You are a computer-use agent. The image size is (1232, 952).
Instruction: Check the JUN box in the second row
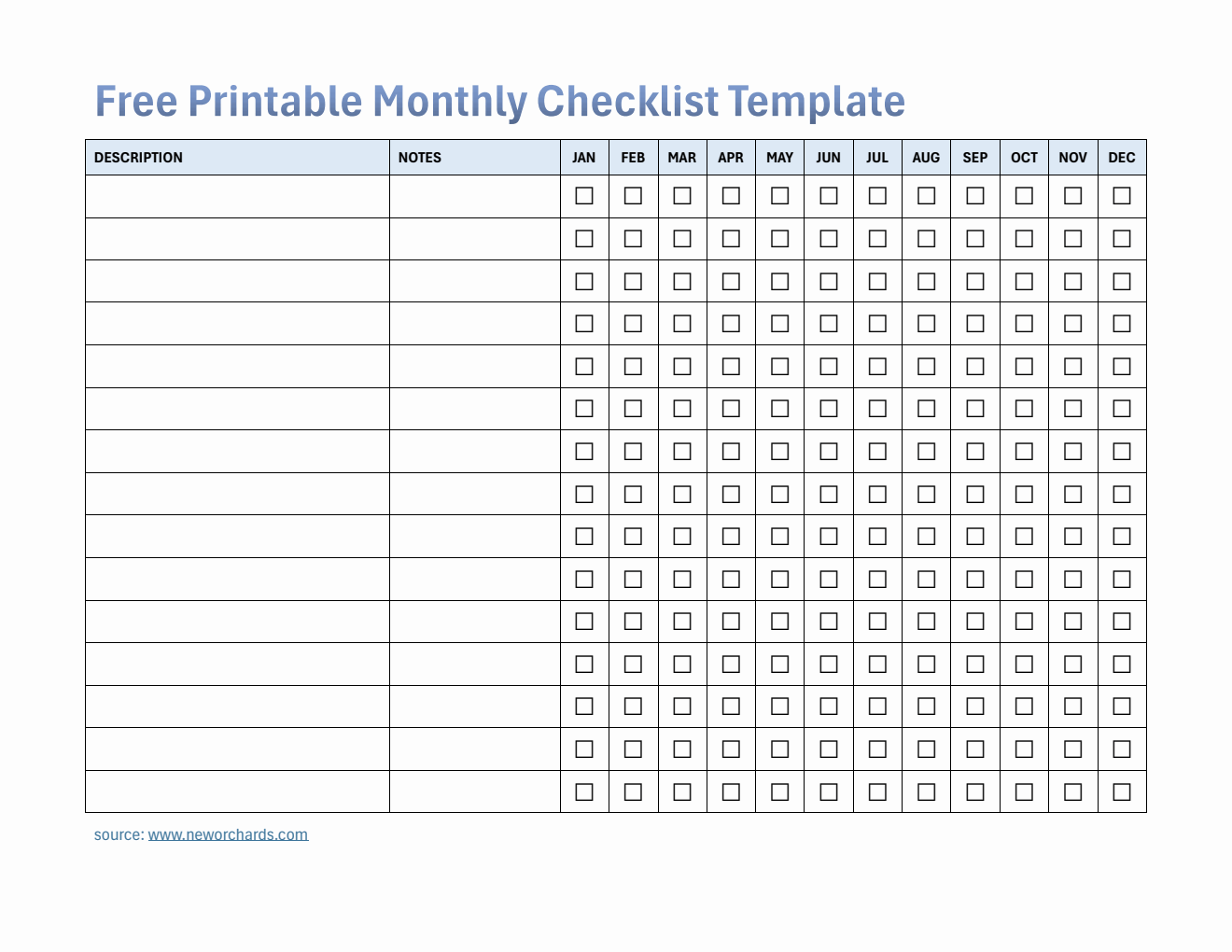tap(829, 239)
